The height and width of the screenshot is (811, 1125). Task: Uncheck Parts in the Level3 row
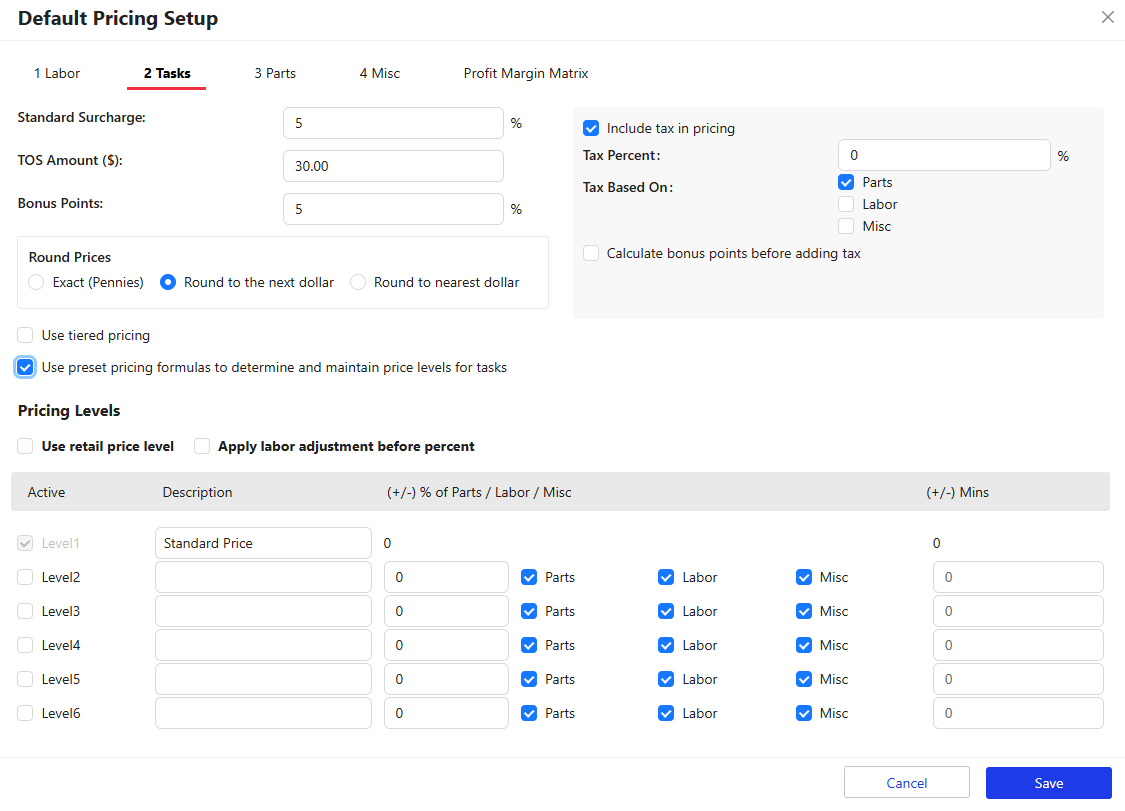(x=529, y=611)
